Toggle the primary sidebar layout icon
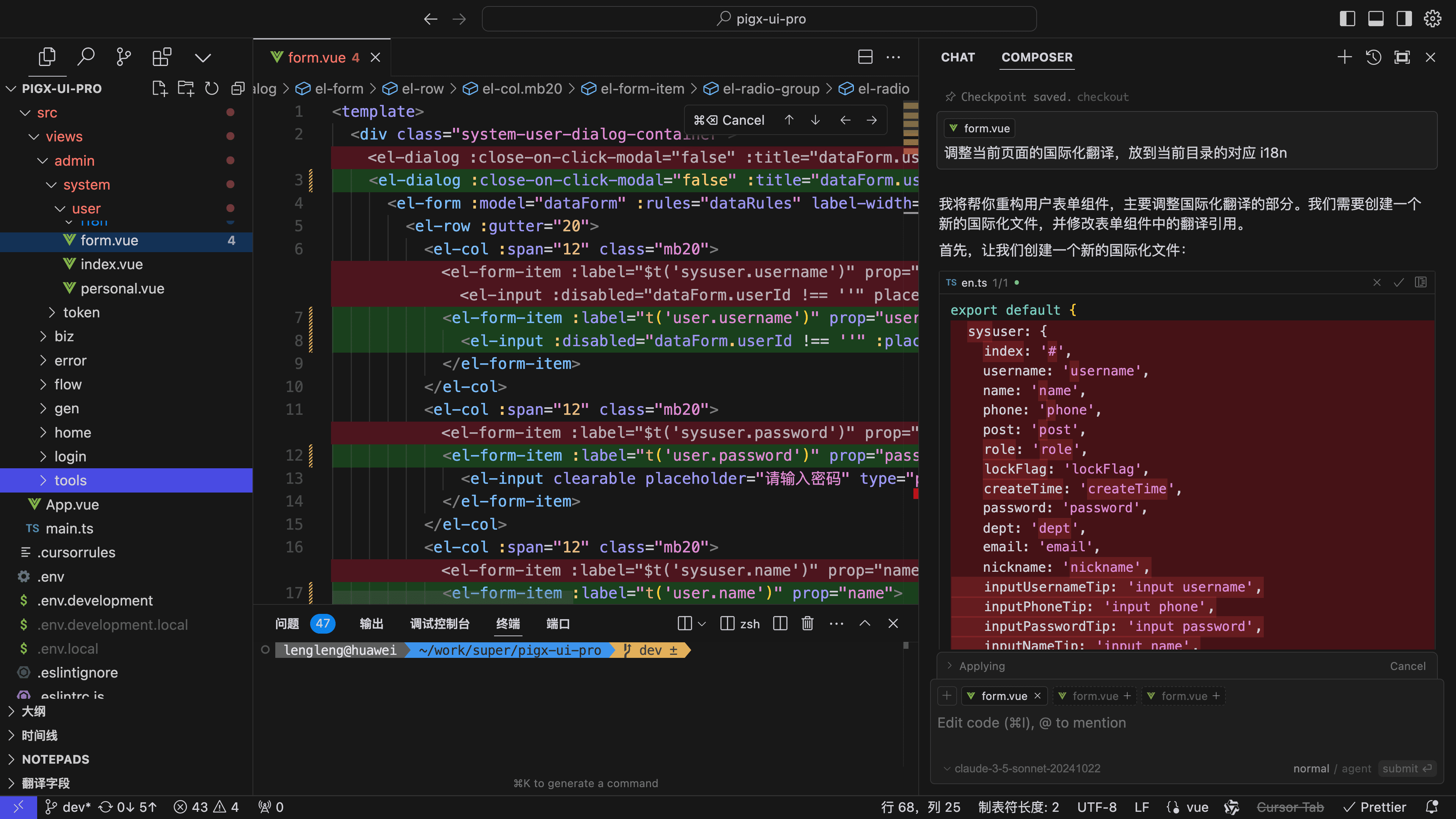Viewport: 1456px width, 819px height. (1348, 19)
